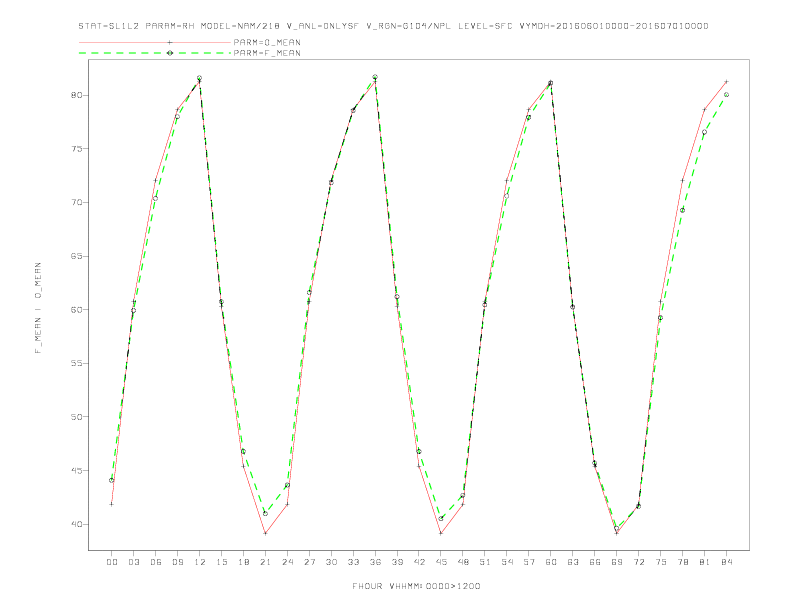Click the O_MEAN plus marker at hour 21

(x=265, y=533)
